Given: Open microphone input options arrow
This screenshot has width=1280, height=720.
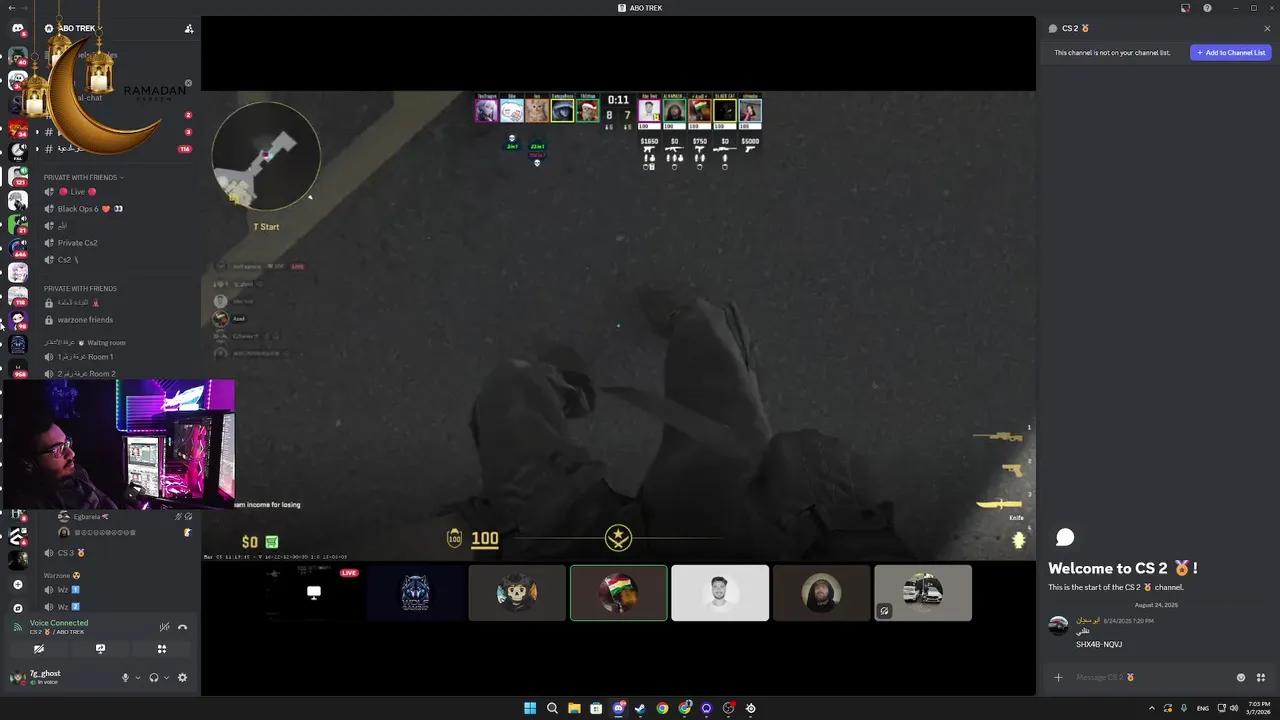Looking at the screenshot, I should (x=138, y=677).
